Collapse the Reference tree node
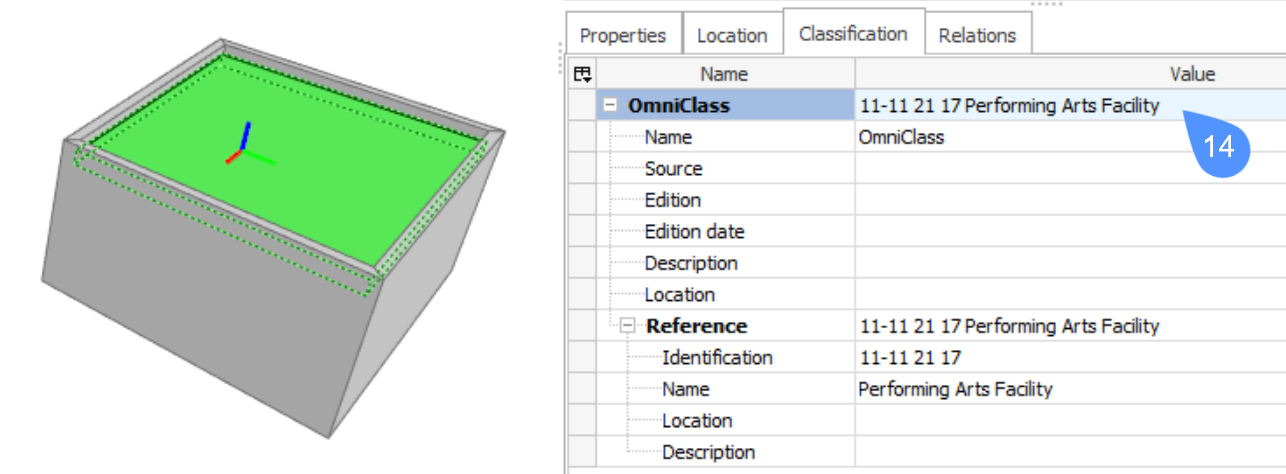Image resolution: width=1286 pixels, height=474 pixels. 628,326
